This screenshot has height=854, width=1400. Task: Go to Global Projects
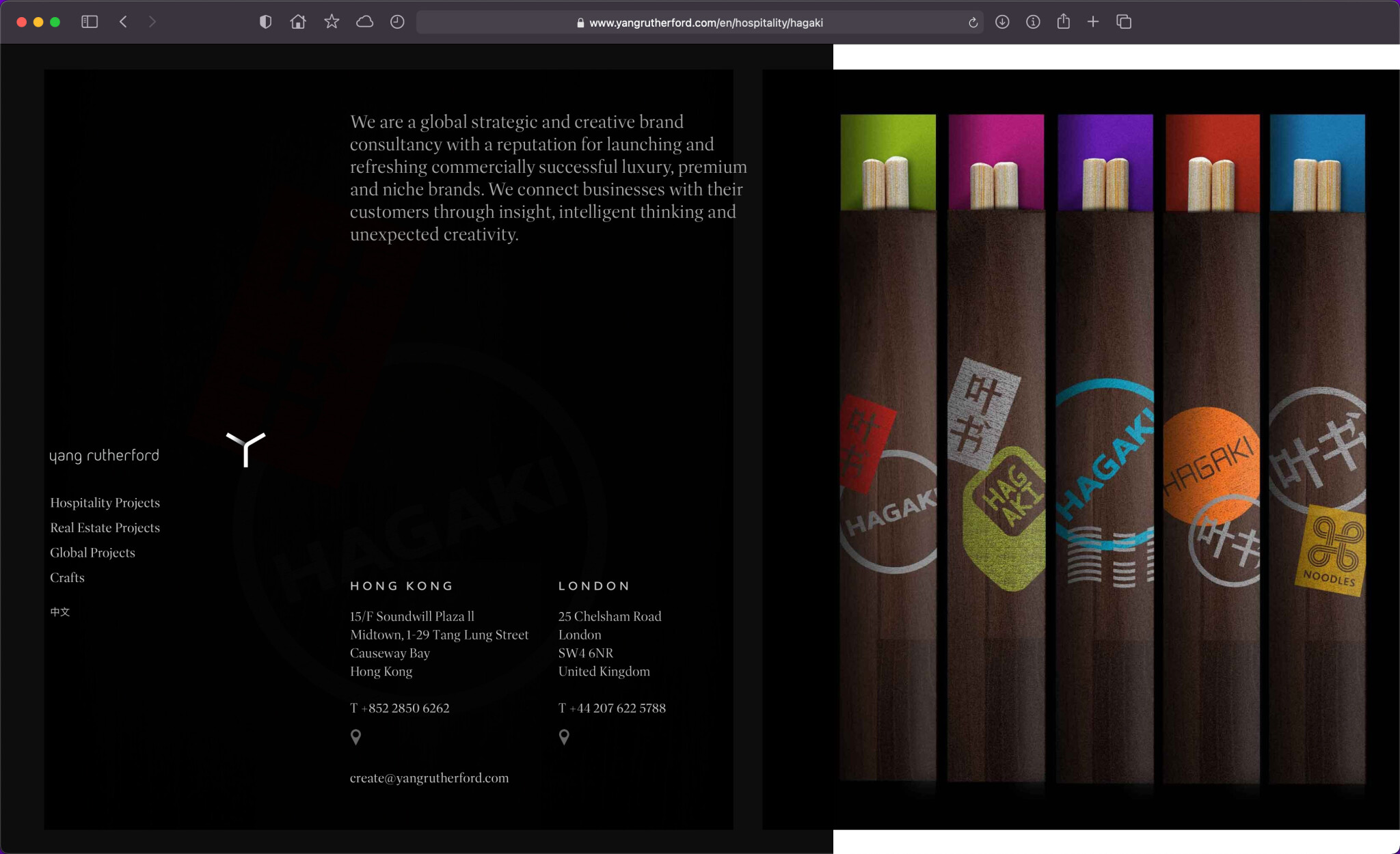coord(92,553)
